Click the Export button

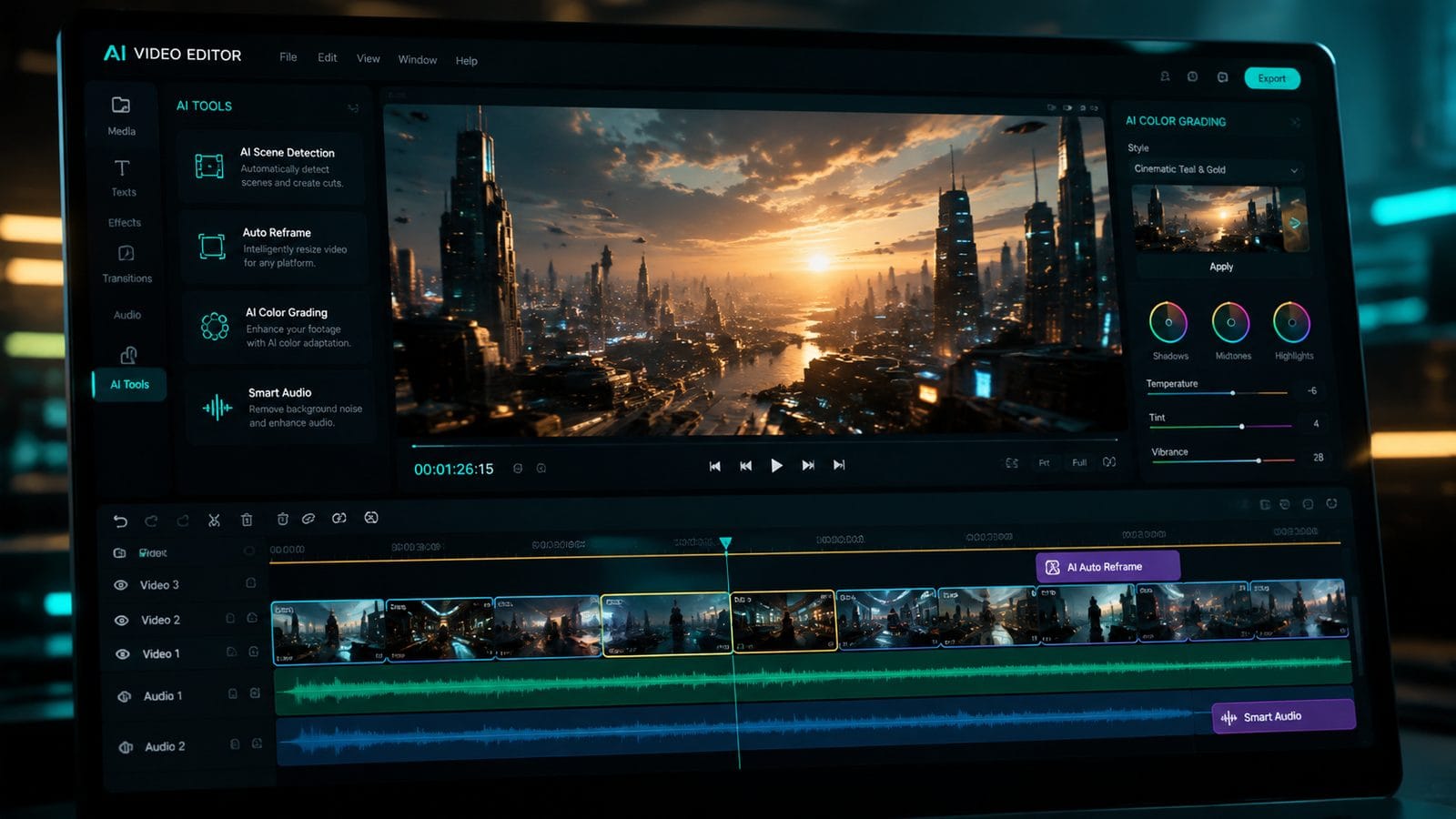pyautogui.click(x=1272, y=78)
